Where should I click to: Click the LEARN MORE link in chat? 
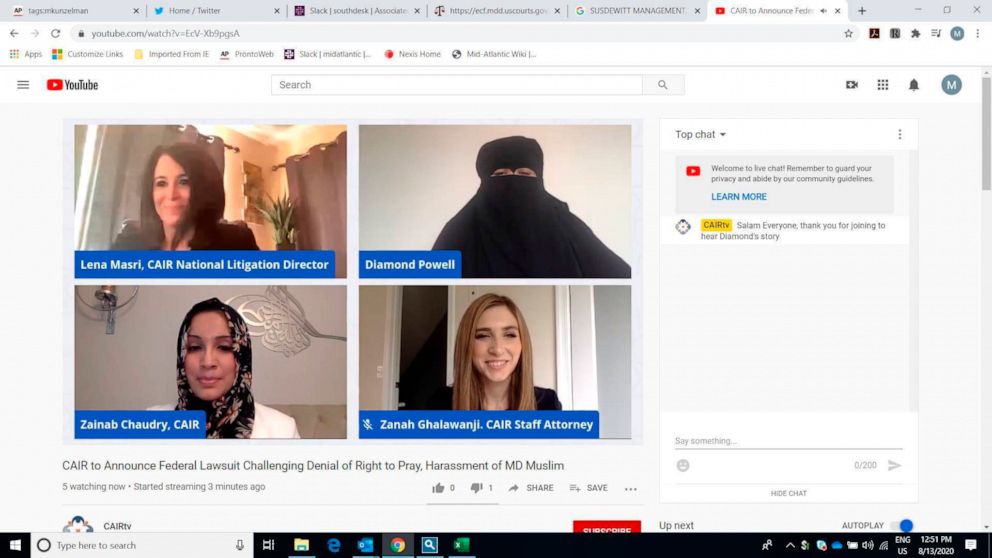[739, 197]
